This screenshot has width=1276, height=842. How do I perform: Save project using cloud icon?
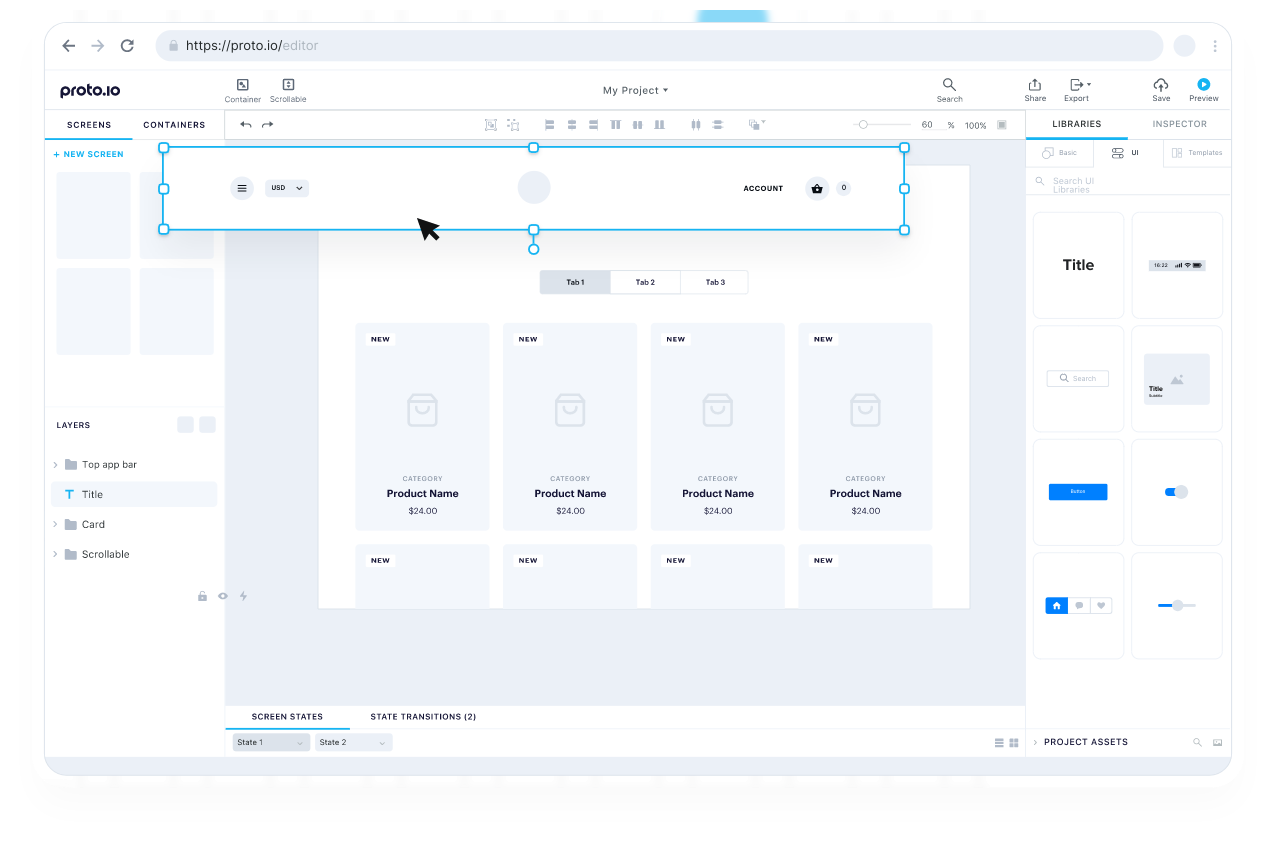pos(1161,85)
